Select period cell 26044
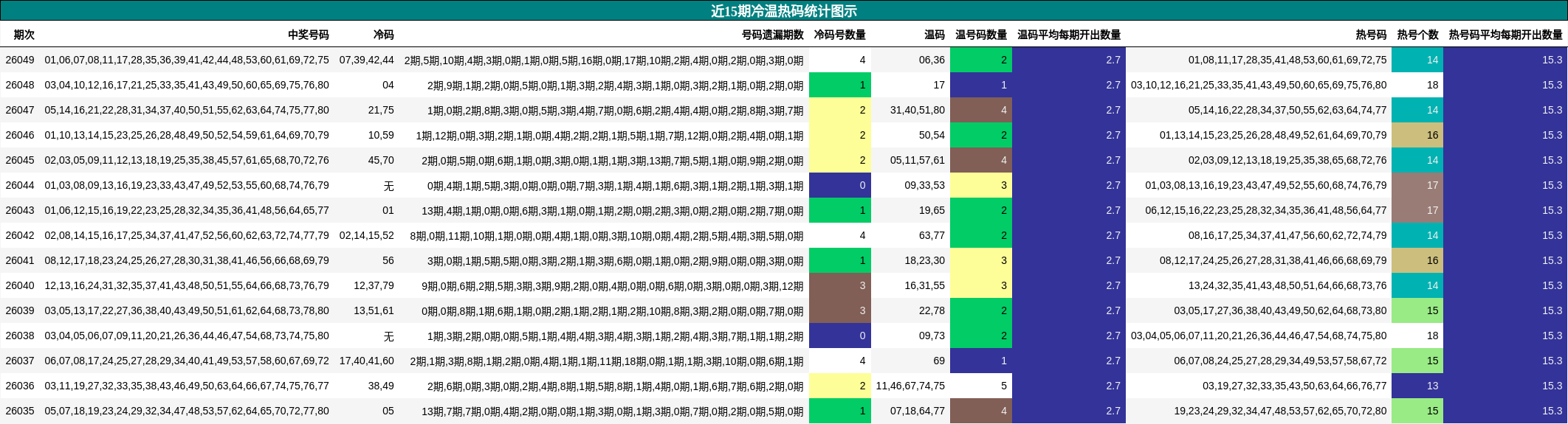 (20, 185)
